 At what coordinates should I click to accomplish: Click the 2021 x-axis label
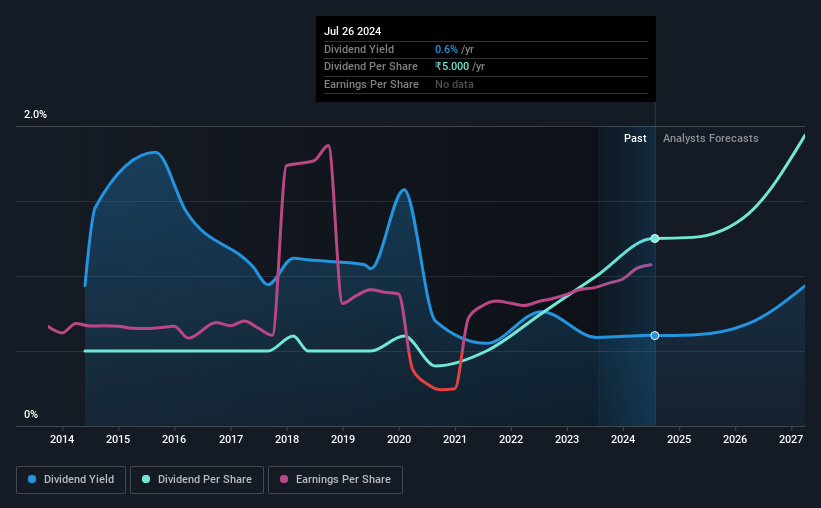tap(454, 439)
